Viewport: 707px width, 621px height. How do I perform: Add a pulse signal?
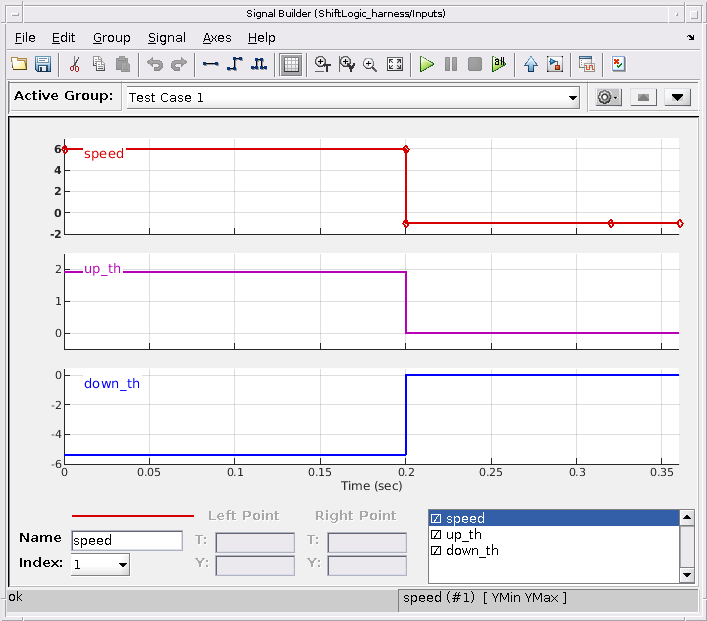click(259, 64)
